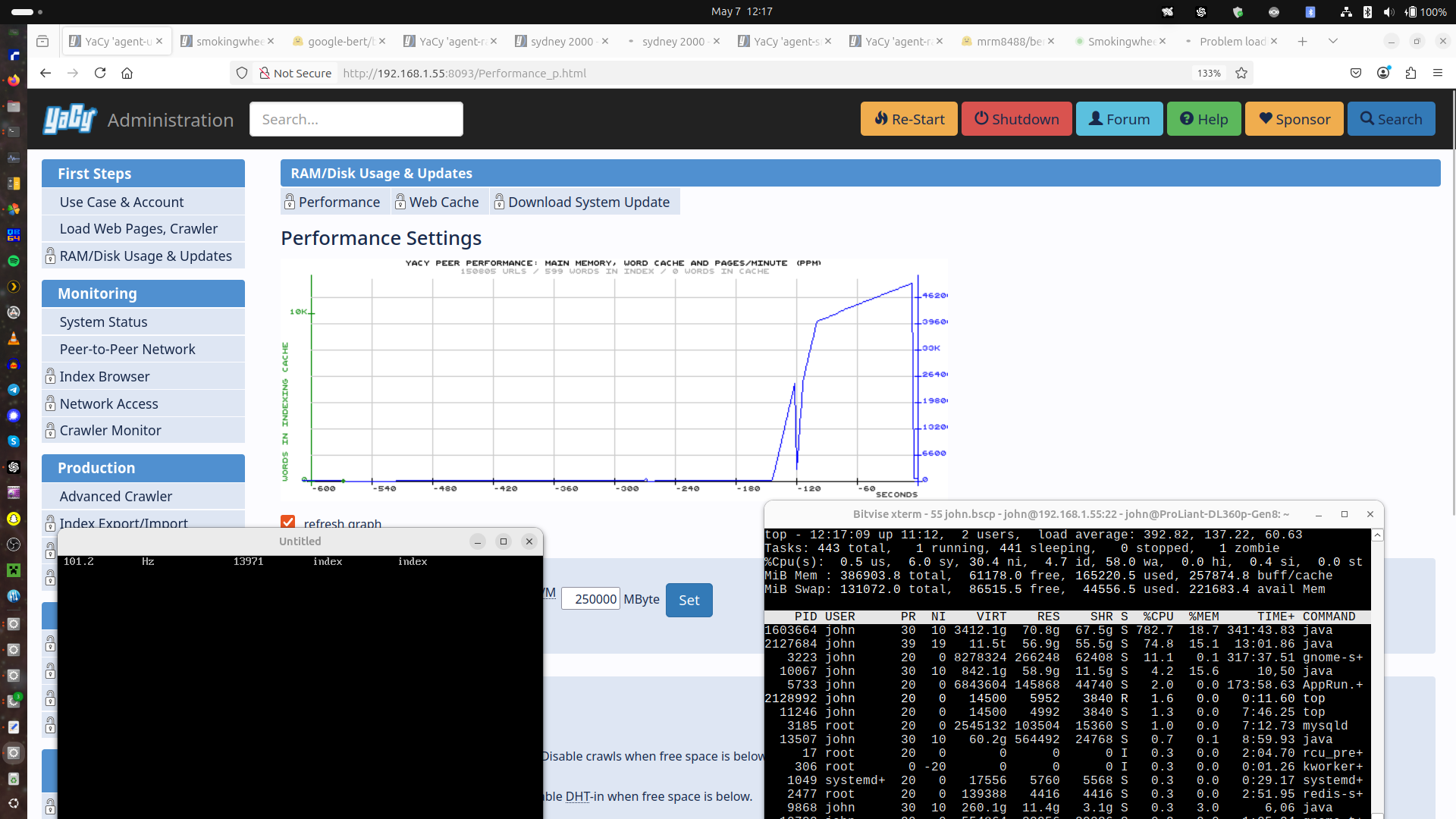Open Spotify from the Ubuntu dock
Screen dimensions: 1456x819
pyautogui.click(x=13, y=261)
